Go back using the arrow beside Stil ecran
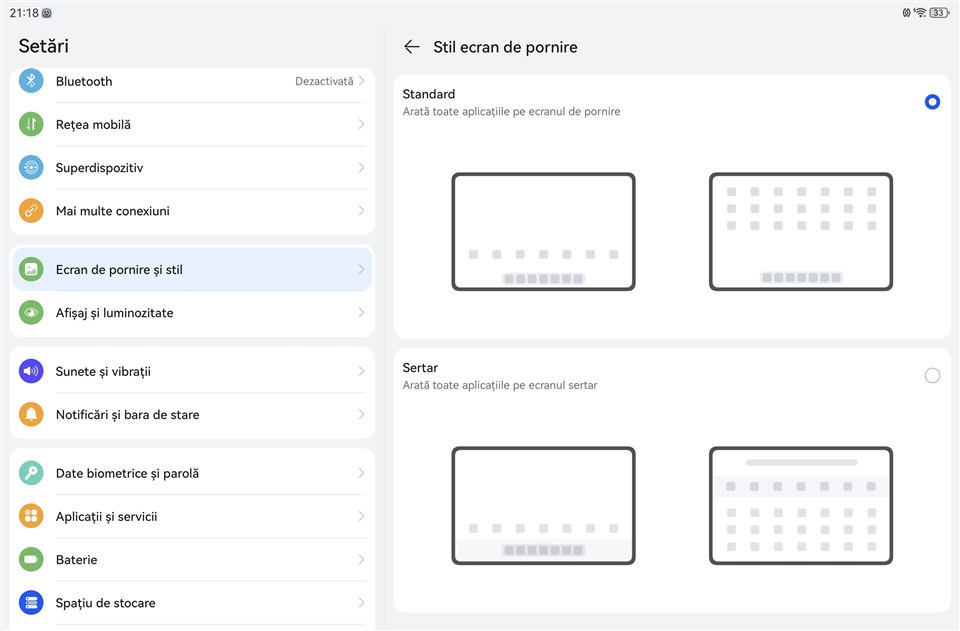 tap(411, 47)
